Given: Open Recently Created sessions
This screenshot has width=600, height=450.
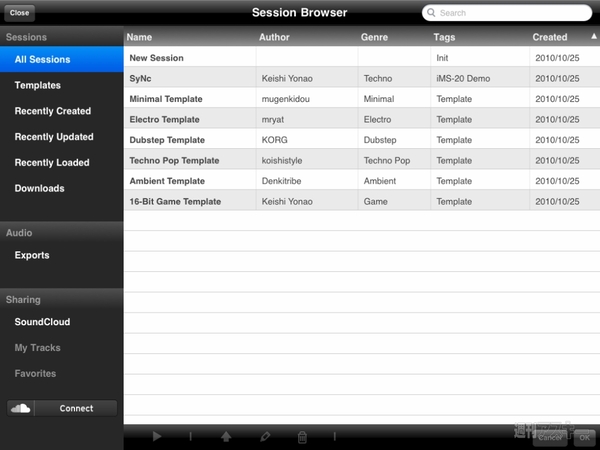Looking at the screenshot, I should coord(62,111).
